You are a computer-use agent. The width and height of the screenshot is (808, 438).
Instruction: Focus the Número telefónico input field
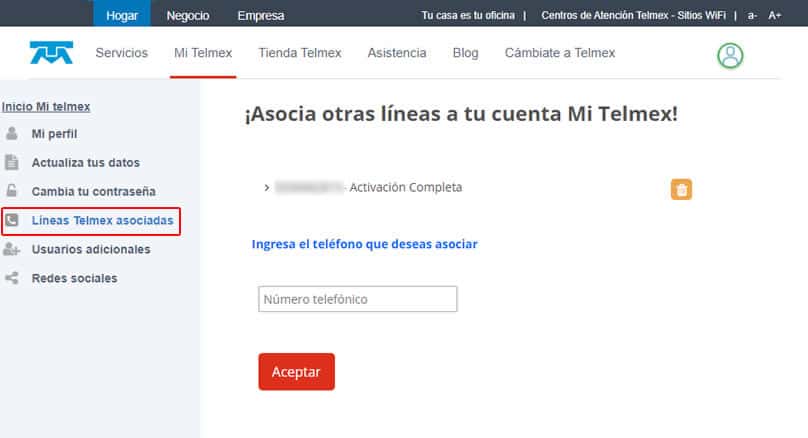tap(357, 299)
